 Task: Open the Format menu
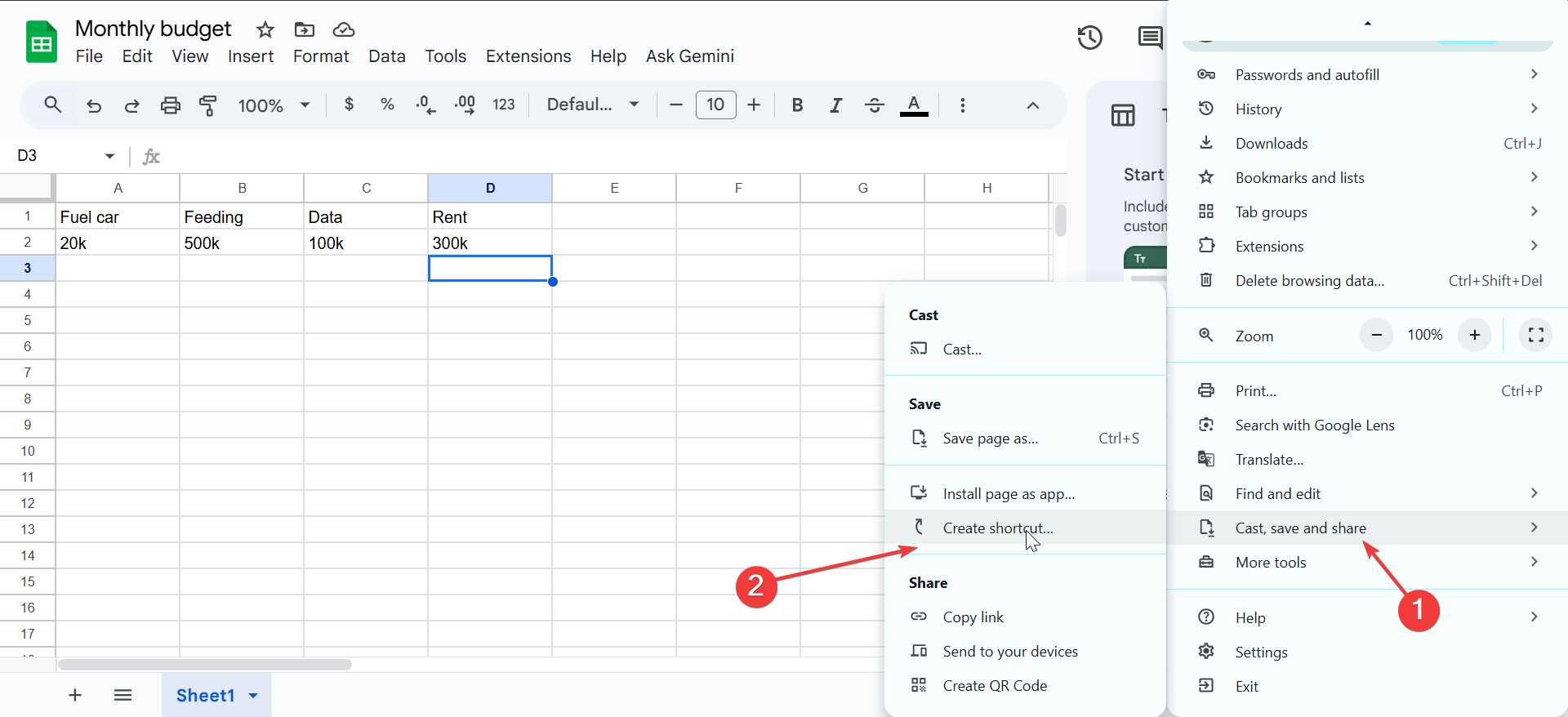[x=320, y=56]
